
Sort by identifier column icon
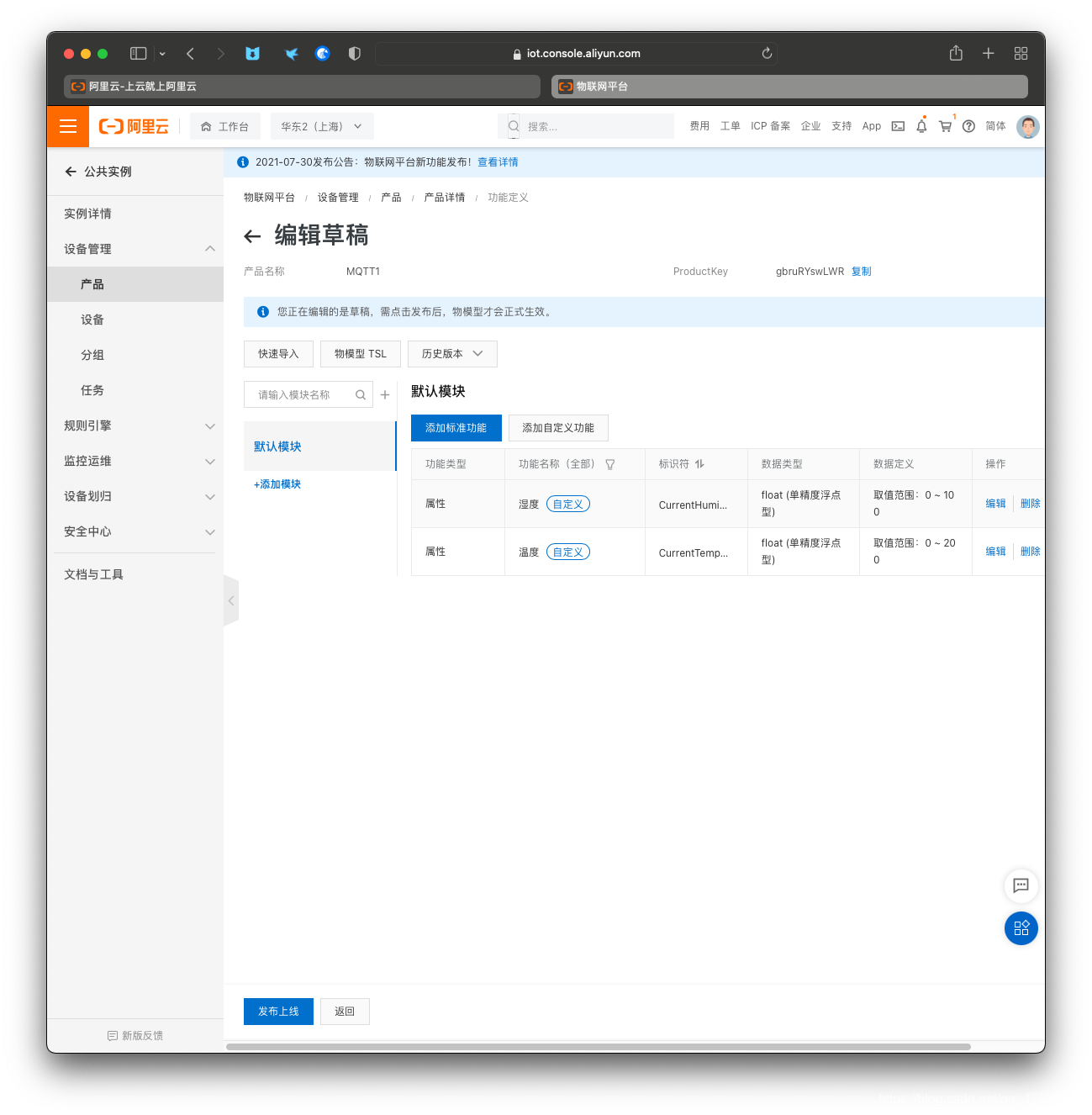tap(699, 464)
